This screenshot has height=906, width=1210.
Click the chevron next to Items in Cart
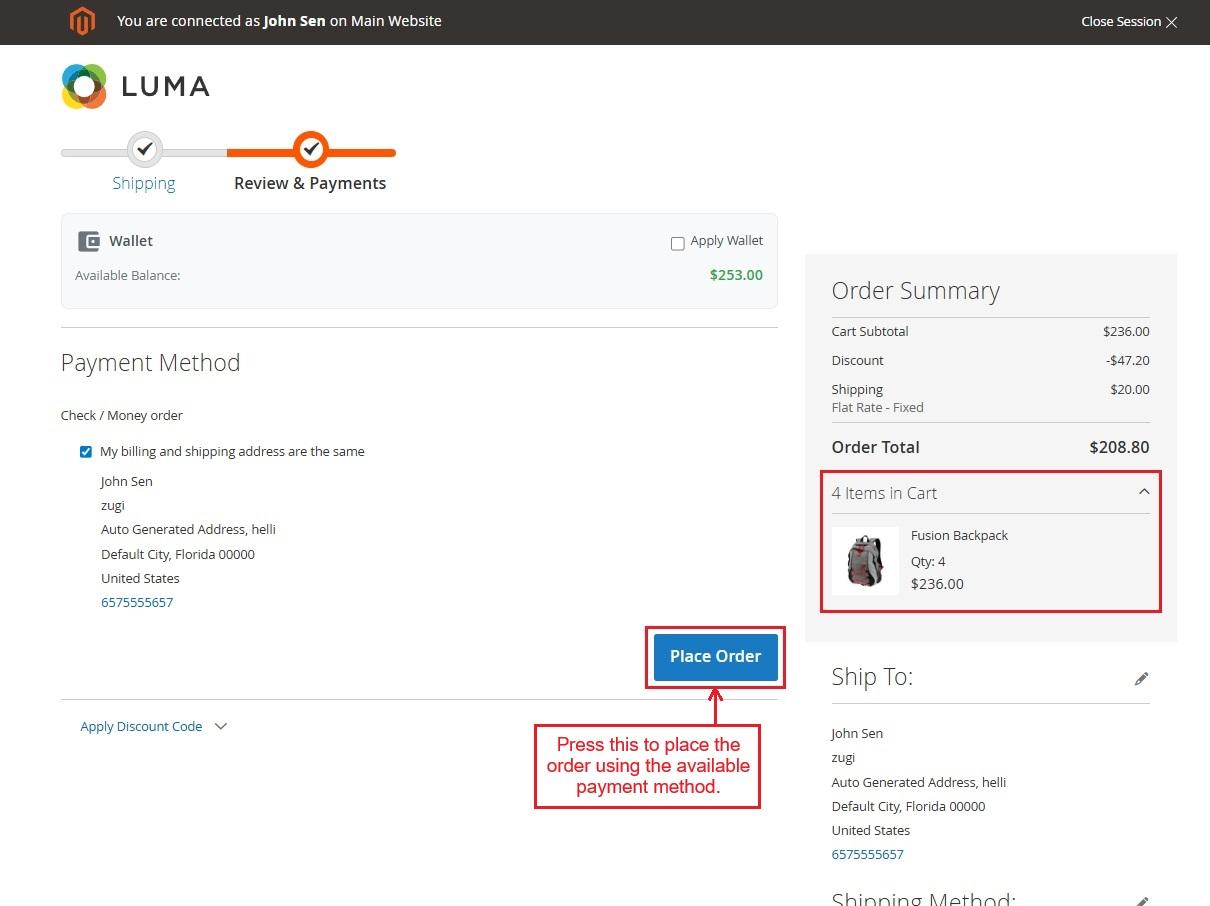point(1144,492)
